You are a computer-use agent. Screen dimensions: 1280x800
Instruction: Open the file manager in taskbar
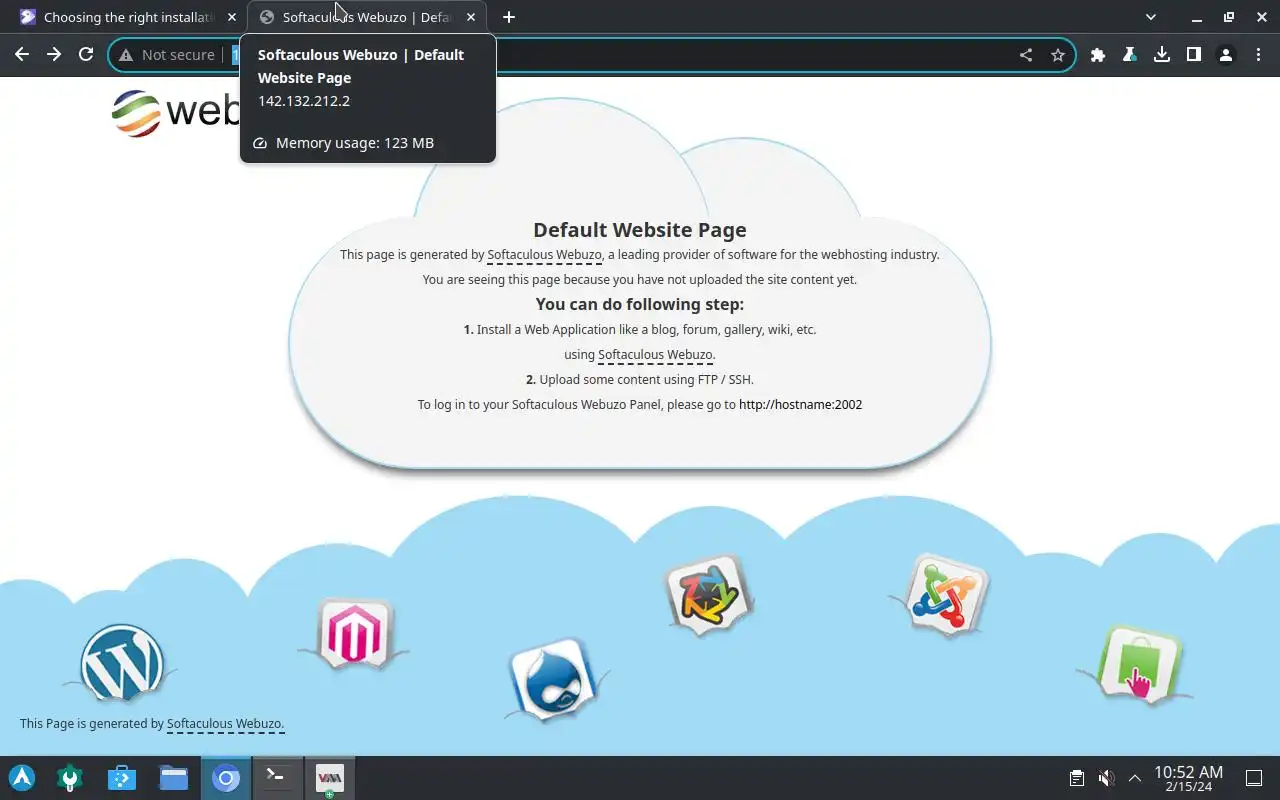[x=174, y=778]
